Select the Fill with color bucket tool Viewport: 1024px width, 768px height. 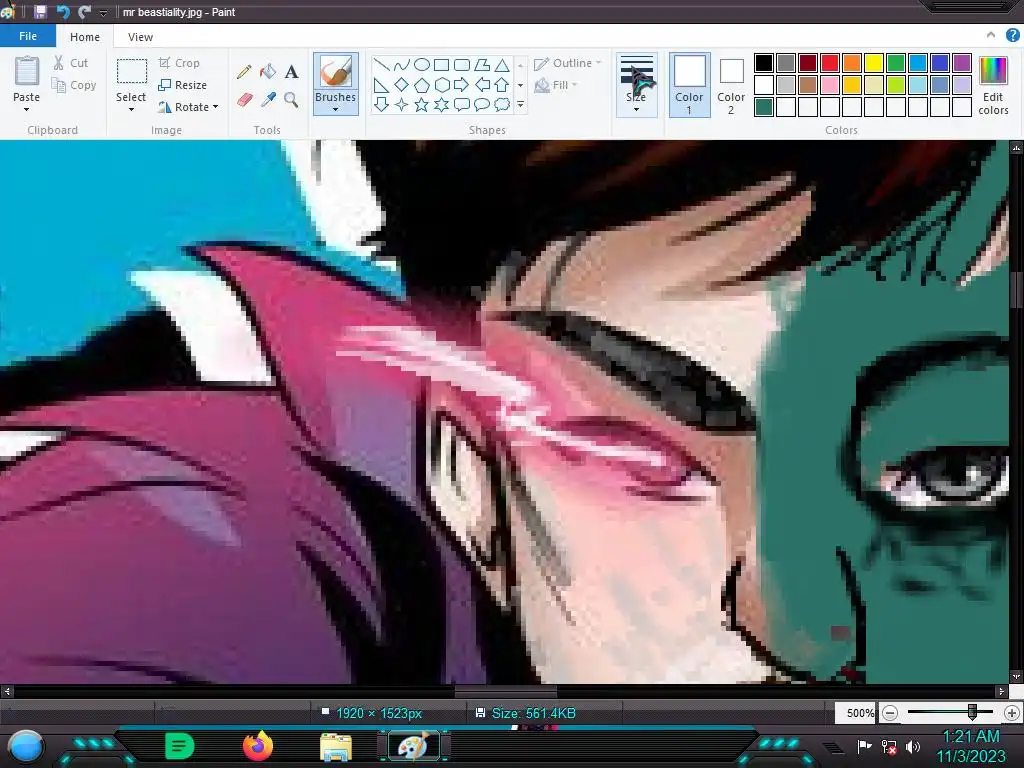[x=268, y=71]
